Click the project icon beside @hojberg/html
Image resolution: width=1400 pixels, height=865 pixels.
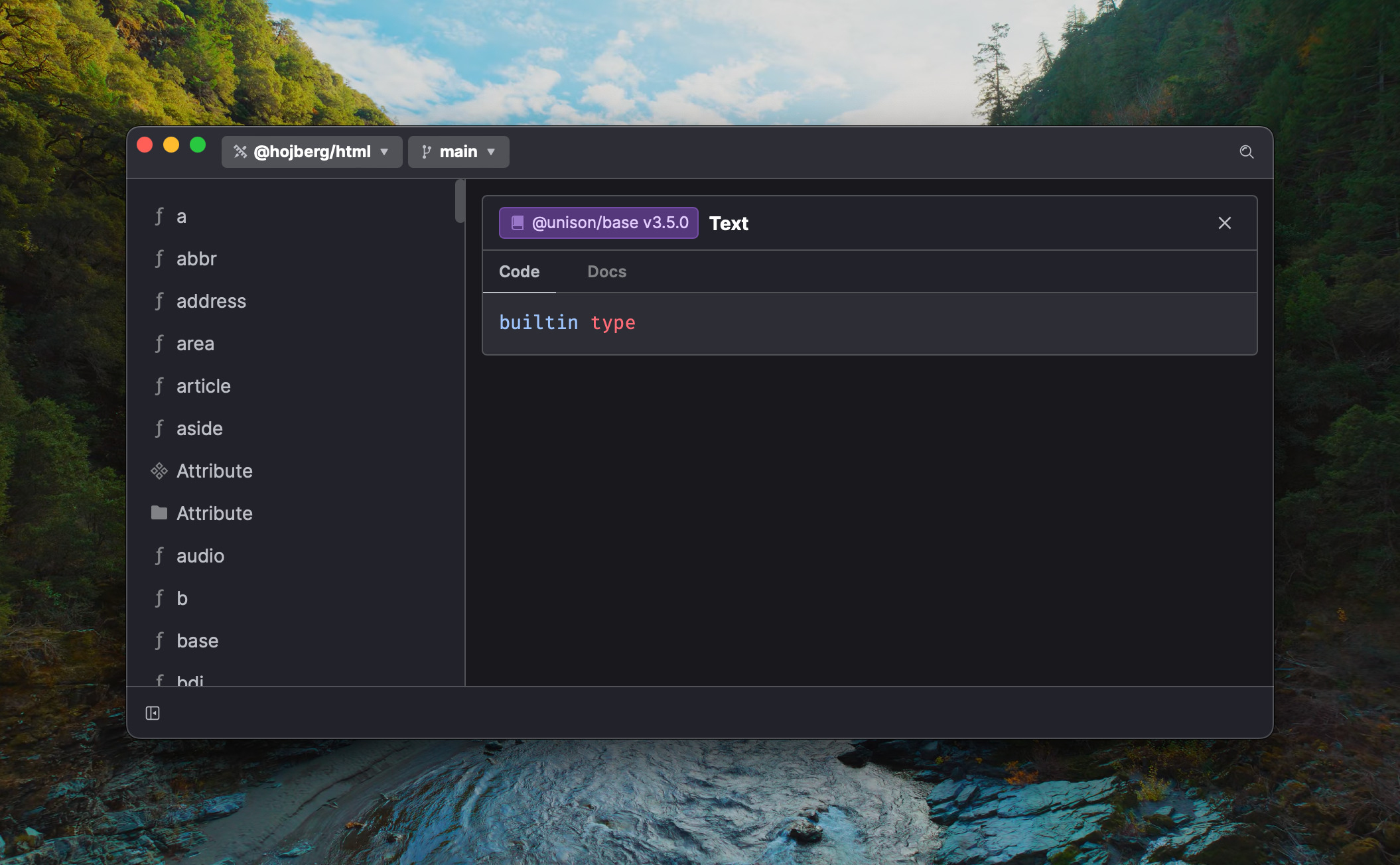(x=240, y=152)
